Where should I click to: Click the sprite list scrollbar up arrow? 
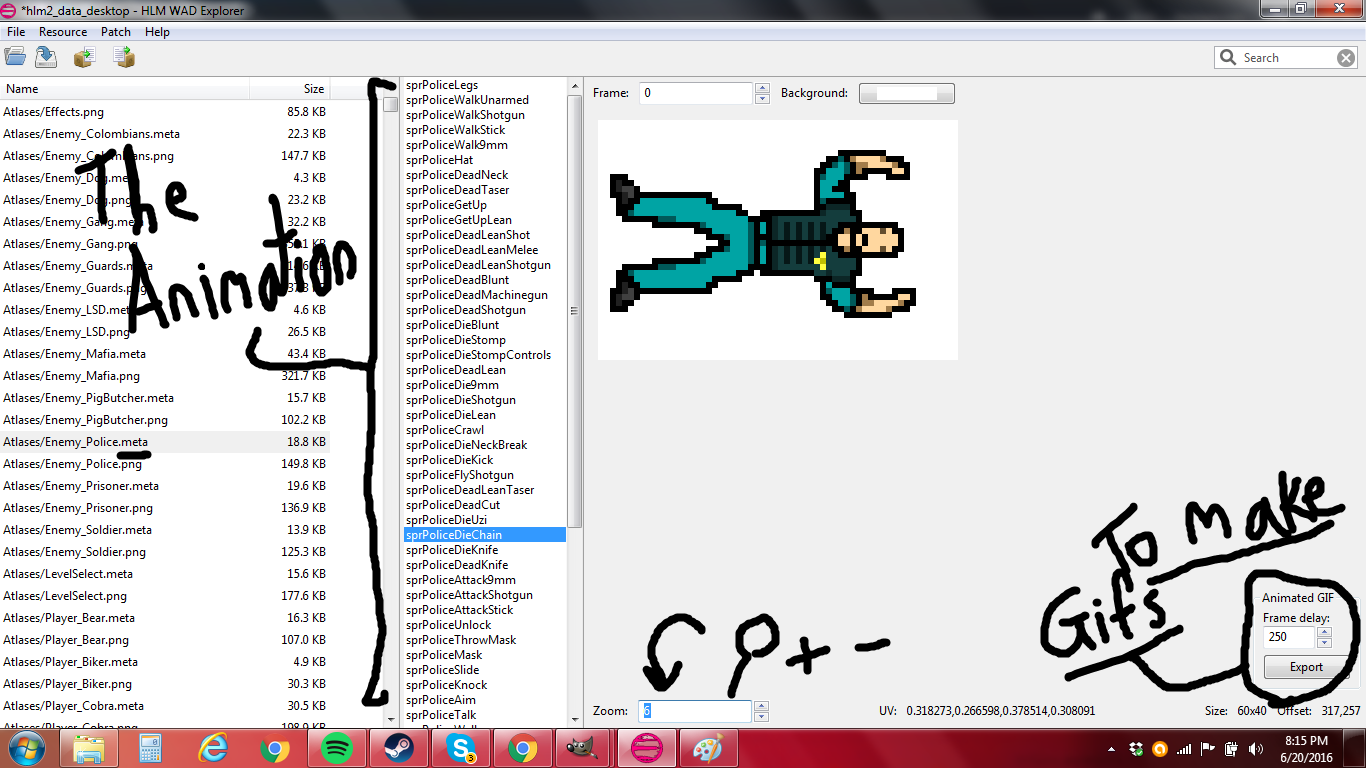coord(575,86)
